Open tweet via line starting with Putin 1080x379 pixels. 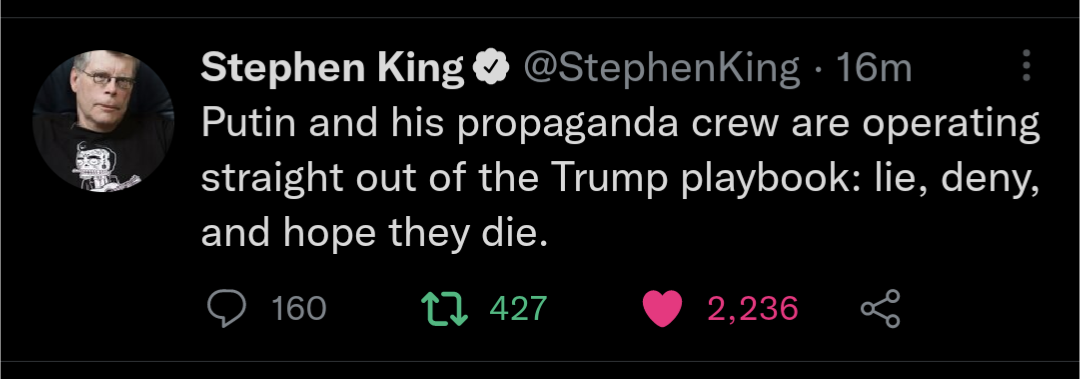(x=621, y=125)
